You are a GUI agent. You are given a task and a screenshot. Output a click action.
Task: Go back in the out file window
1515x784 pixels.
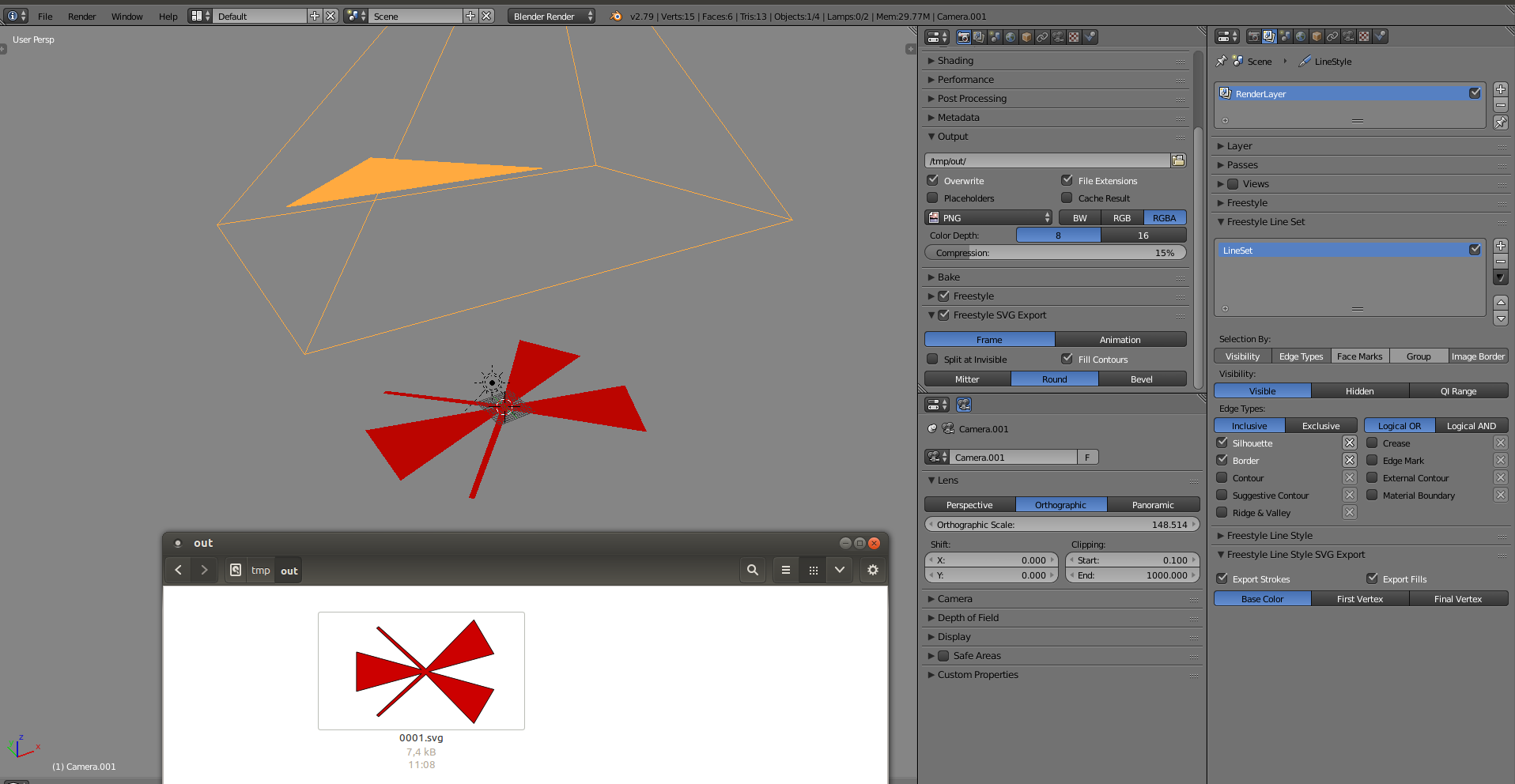(179, 570)
